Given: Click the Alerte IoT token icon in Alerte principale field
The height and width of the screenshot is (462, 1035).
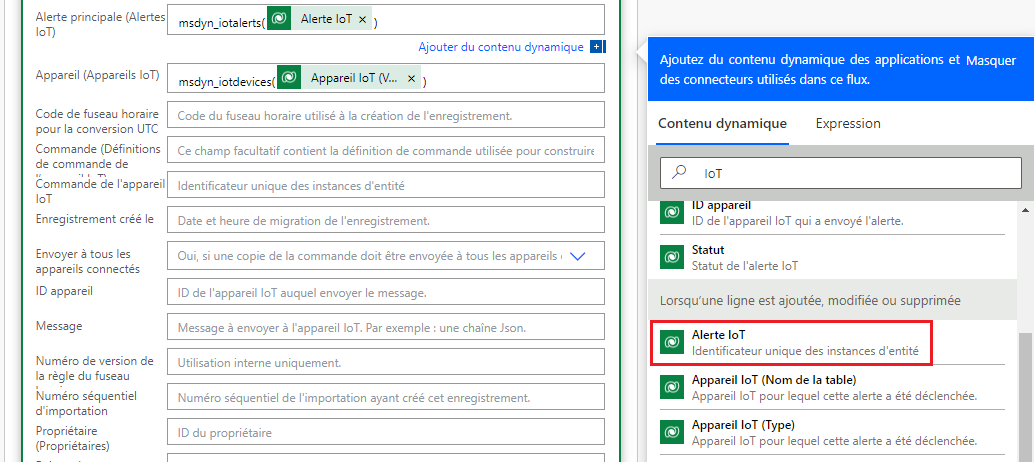Looking at the screenshot, I should [280, 20].
